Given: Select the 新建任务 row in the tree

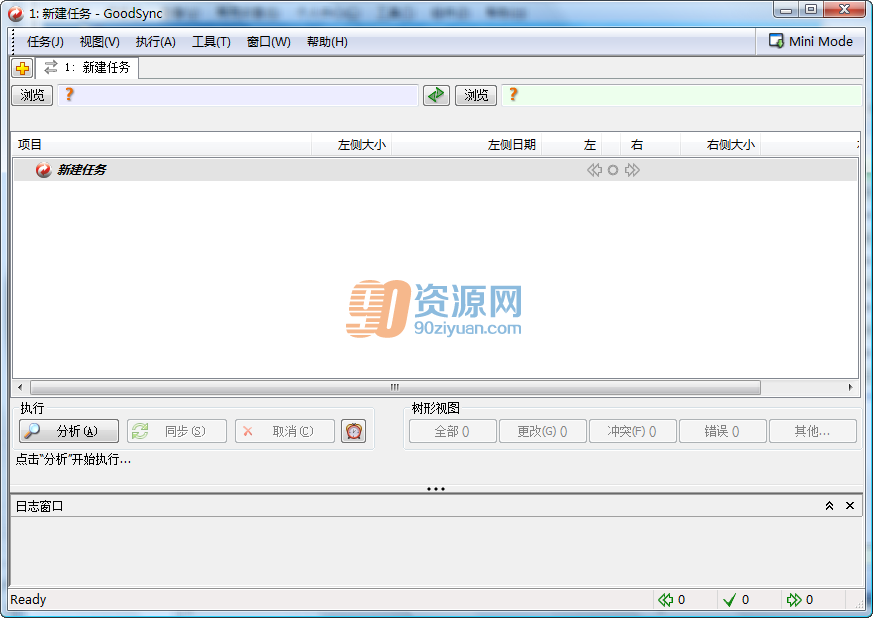Looking at the screenshot, I should click(x=435, y=170).
